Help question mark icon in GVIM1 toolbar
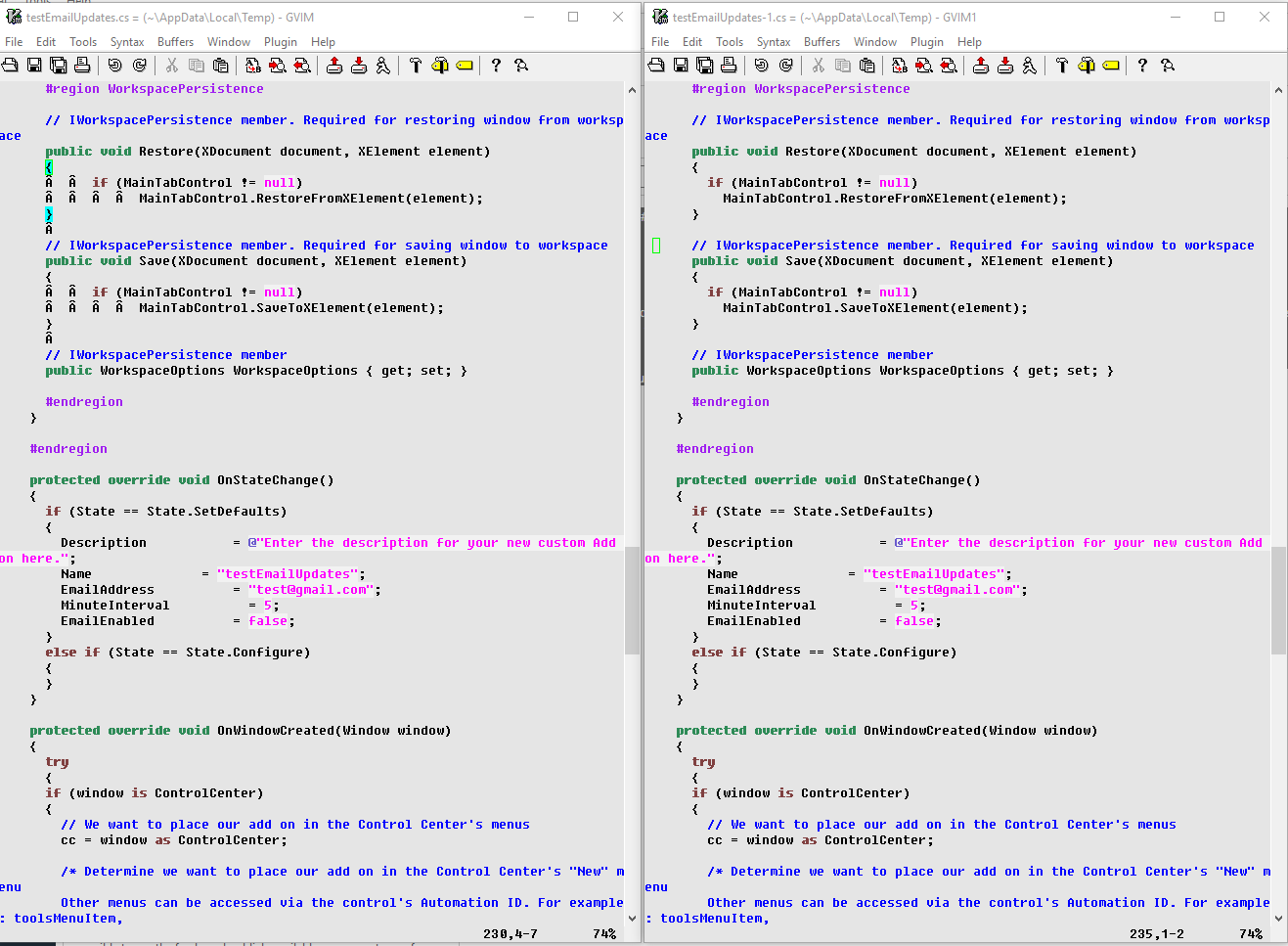Image resolution: width=1288 pixels, height=946 pixels. [1142, 66]
